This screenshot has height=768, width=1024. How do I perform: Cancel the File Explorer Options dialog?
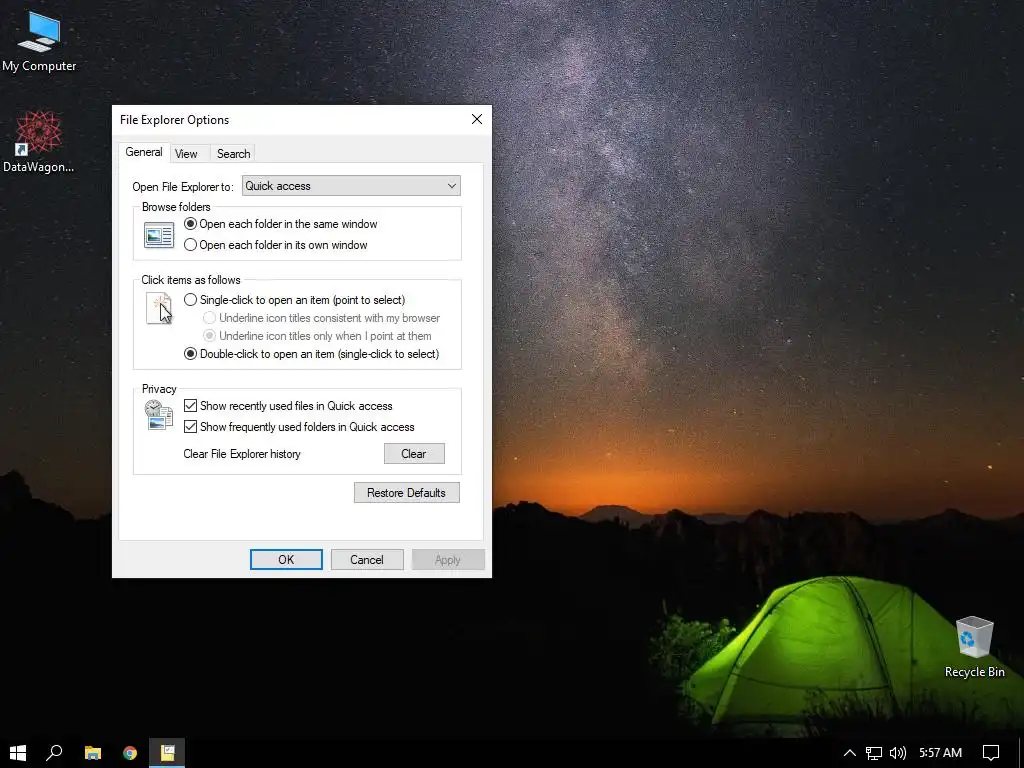pyautogui.click(x=367, y=560)
